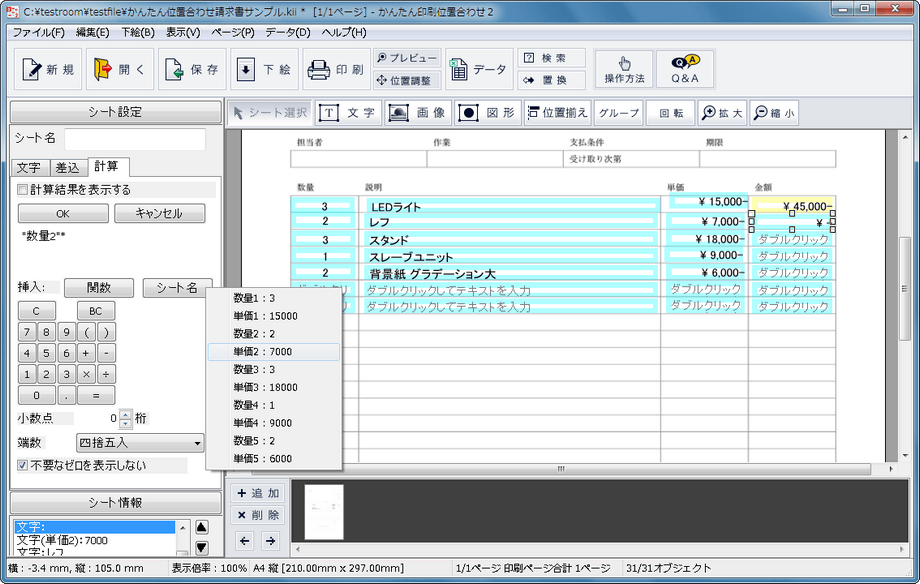Click the × multiply key
Viewport: 920px width, 584px height.
tap(86, 374)
